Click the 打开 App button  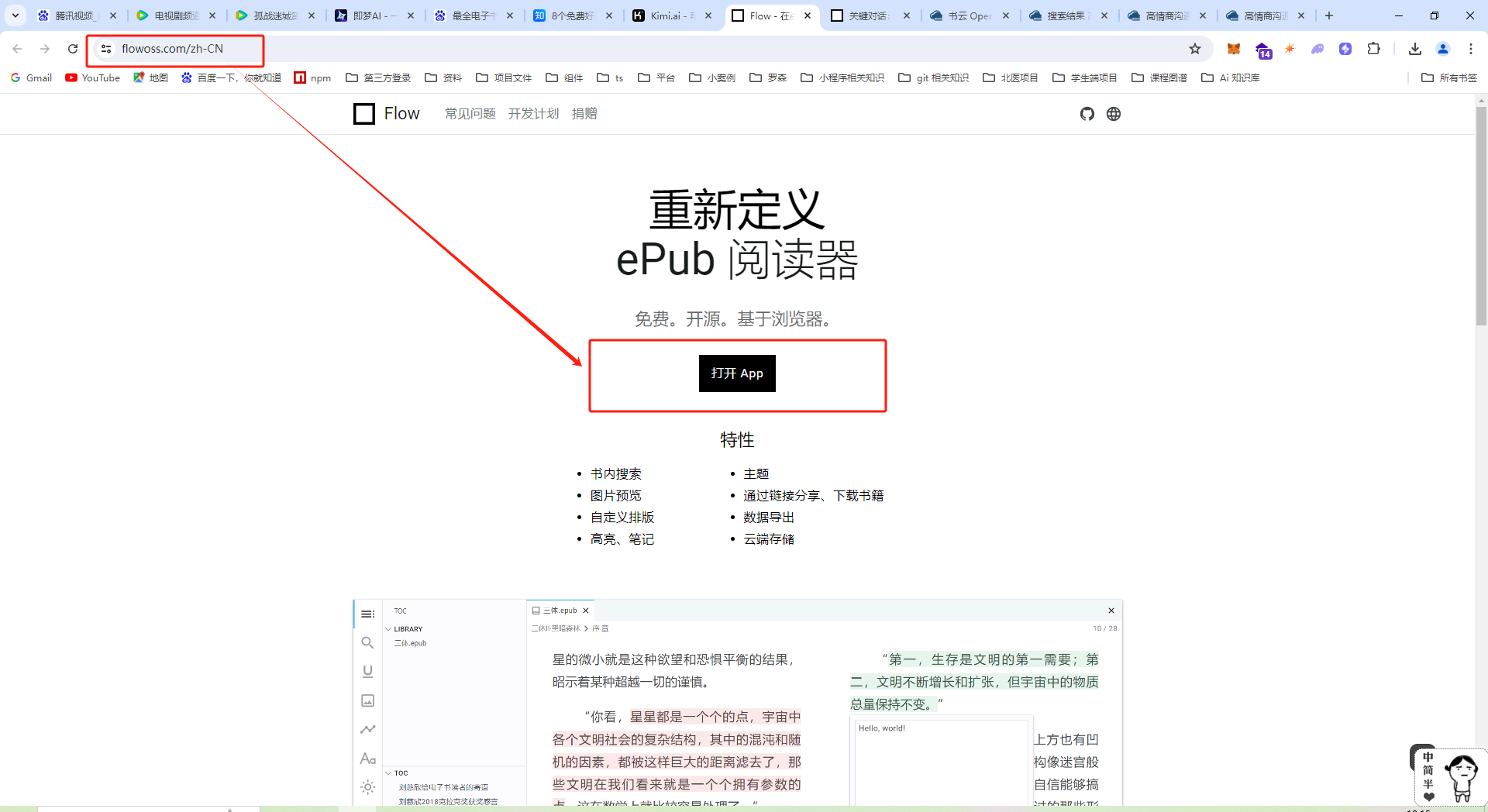(736, 373)
